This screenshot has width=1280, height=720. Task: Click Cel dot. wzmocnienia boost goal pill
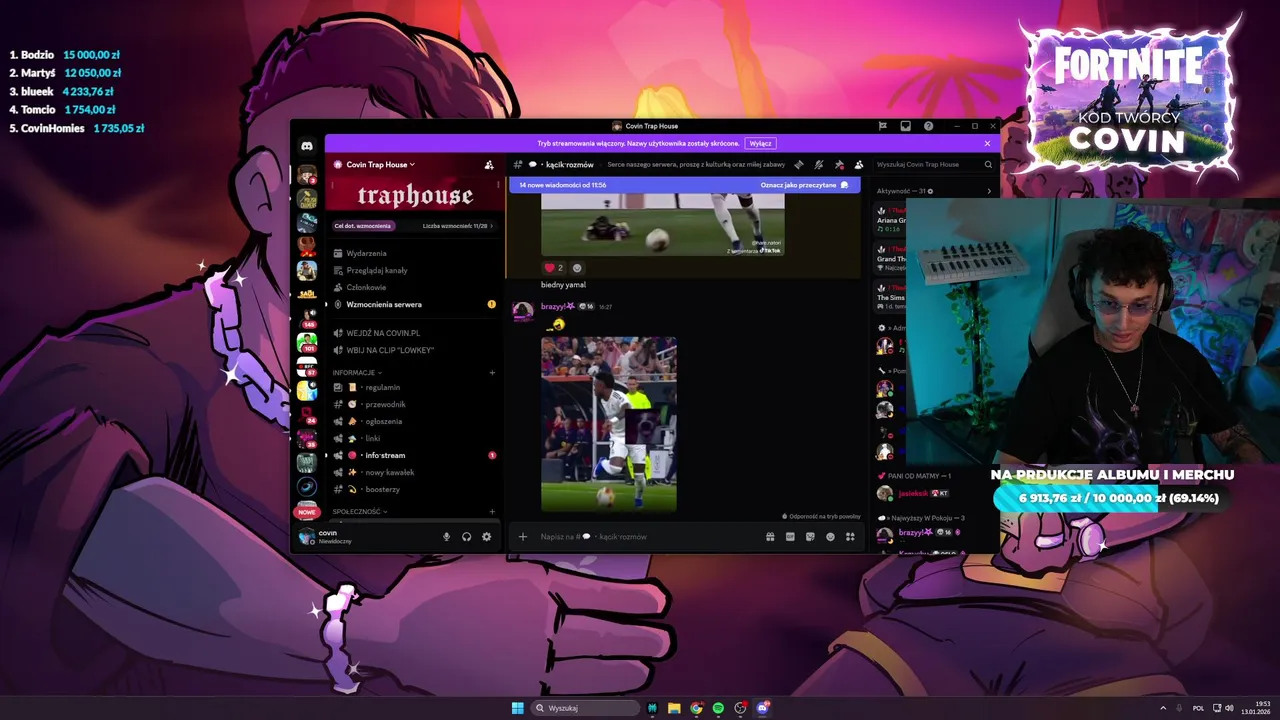pos(364,226)
